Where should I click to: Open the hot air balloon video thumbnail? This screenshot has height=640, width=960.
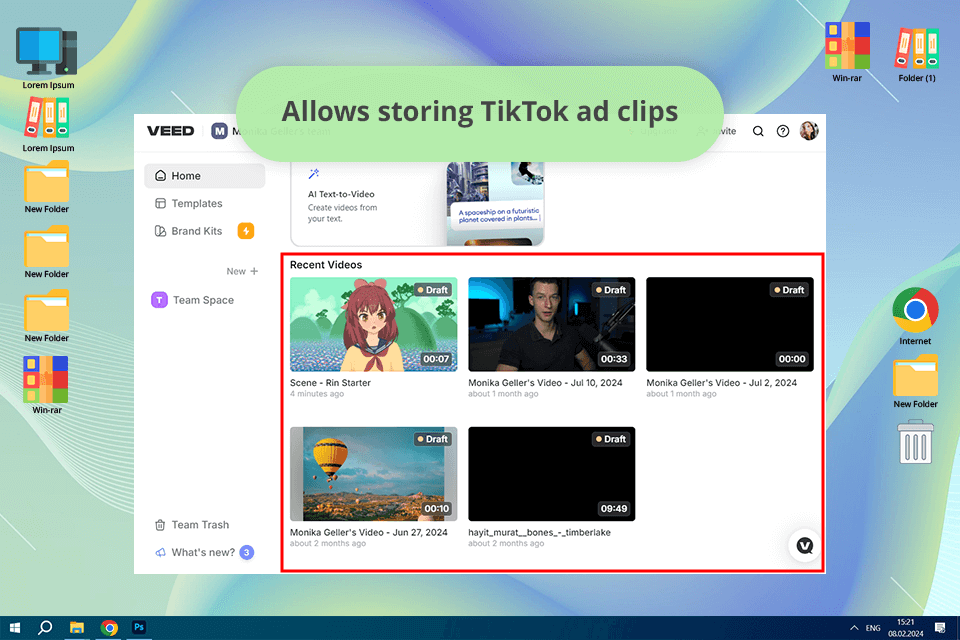pos(373,474)
